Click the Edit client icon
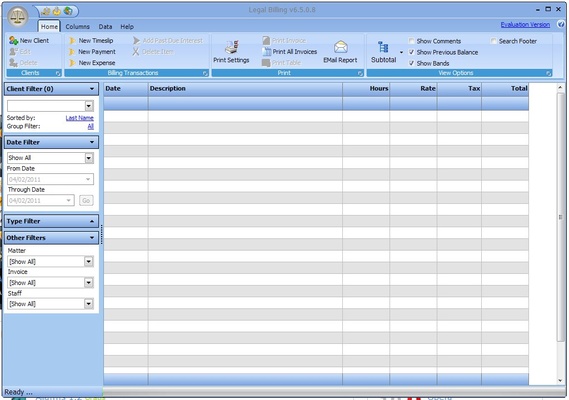Viewport: 569px width, 400px height. 14,52
